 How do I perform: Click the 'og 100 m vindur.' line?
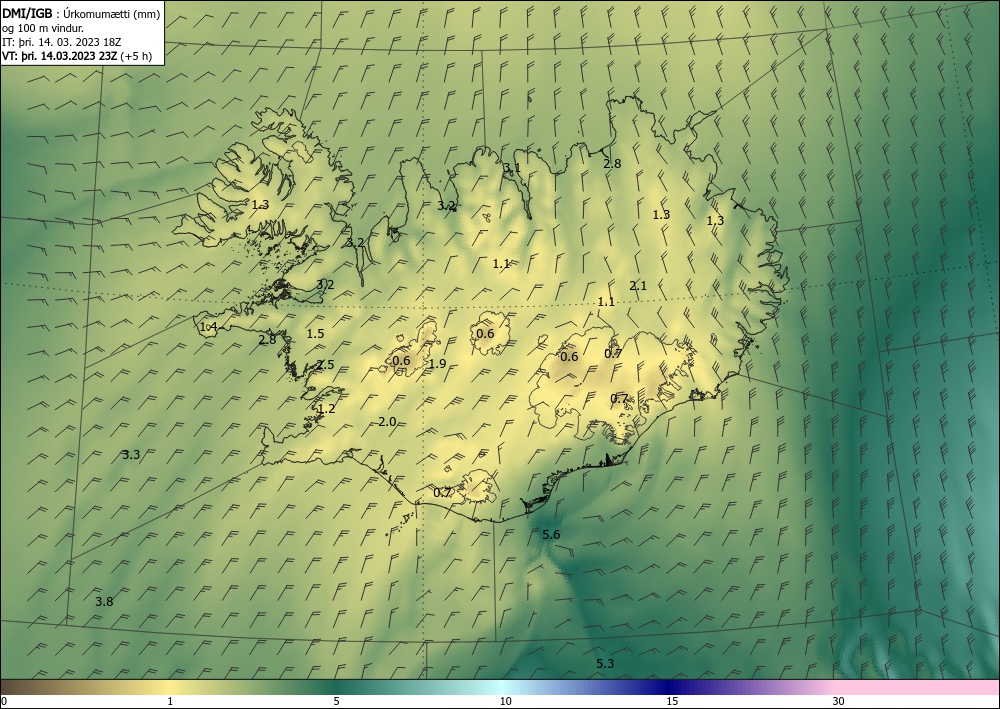(43, 28)
